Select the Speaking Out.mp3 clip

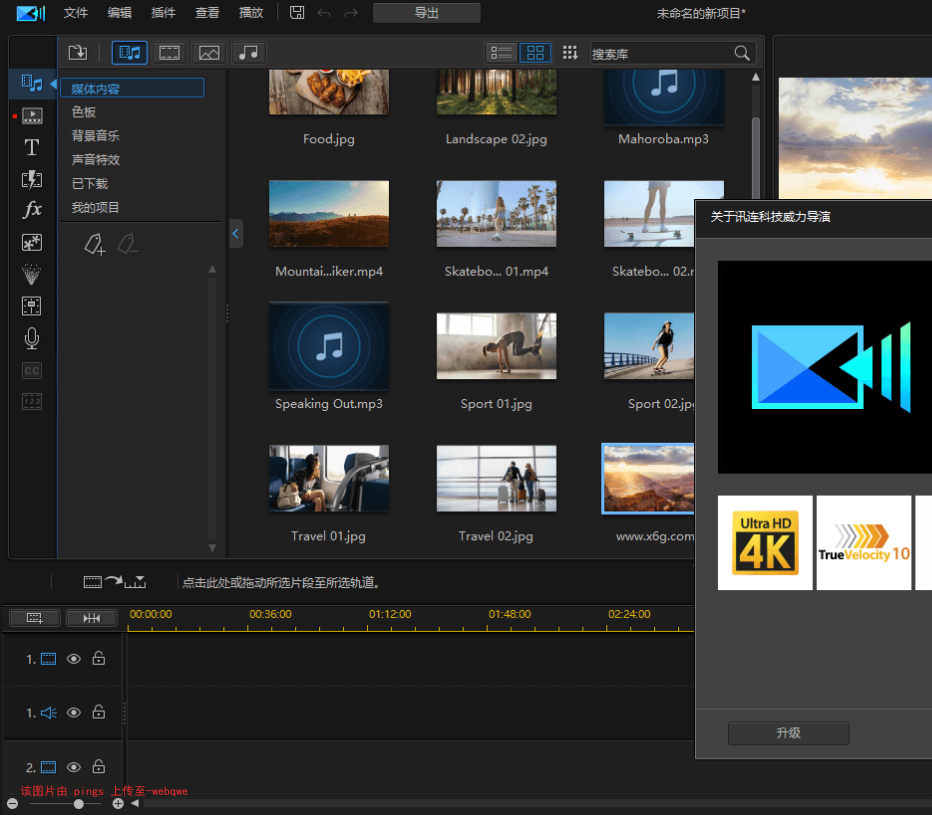point(329,346)
